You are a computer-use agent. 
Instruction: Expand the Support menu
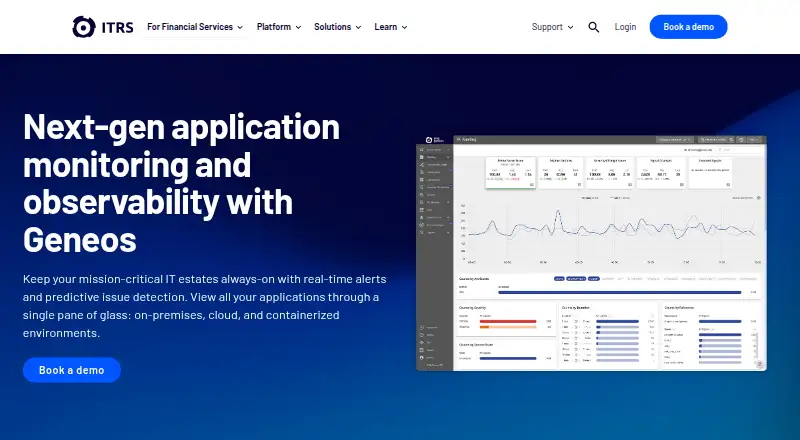point(553,27)
